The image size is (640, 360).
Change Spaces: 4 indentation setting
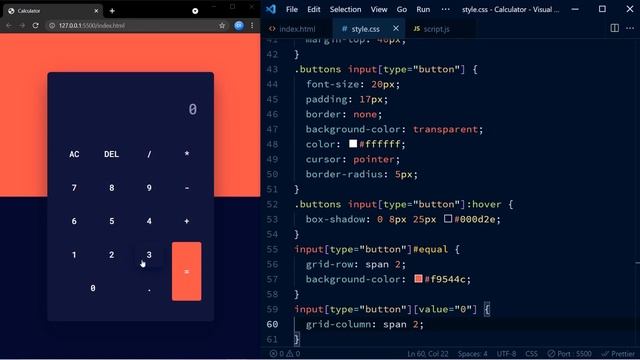472,354
